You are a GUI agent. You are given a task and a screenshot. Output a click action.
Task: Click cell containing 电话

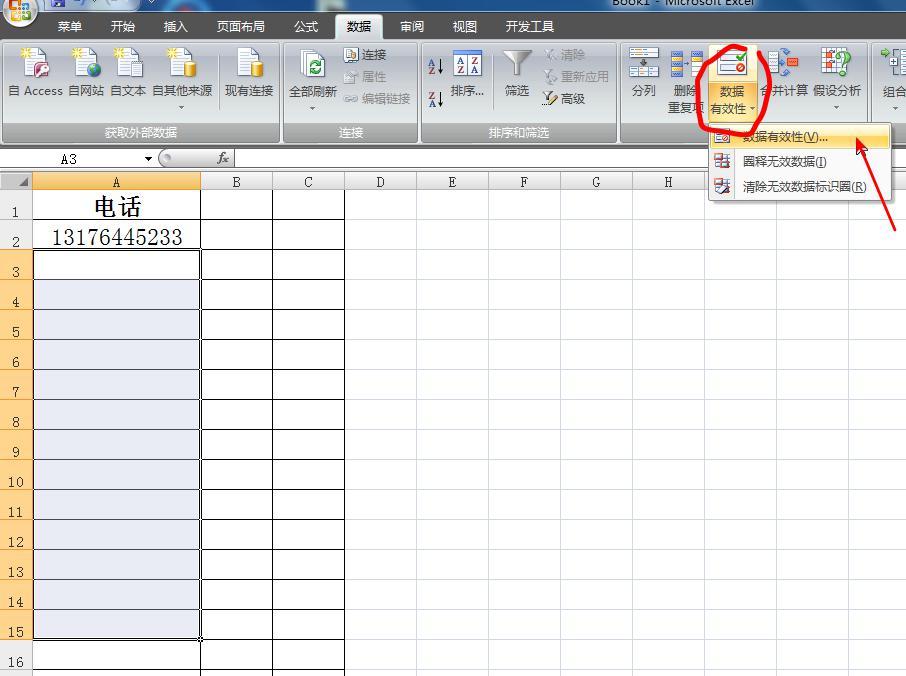tap(116, 205)
